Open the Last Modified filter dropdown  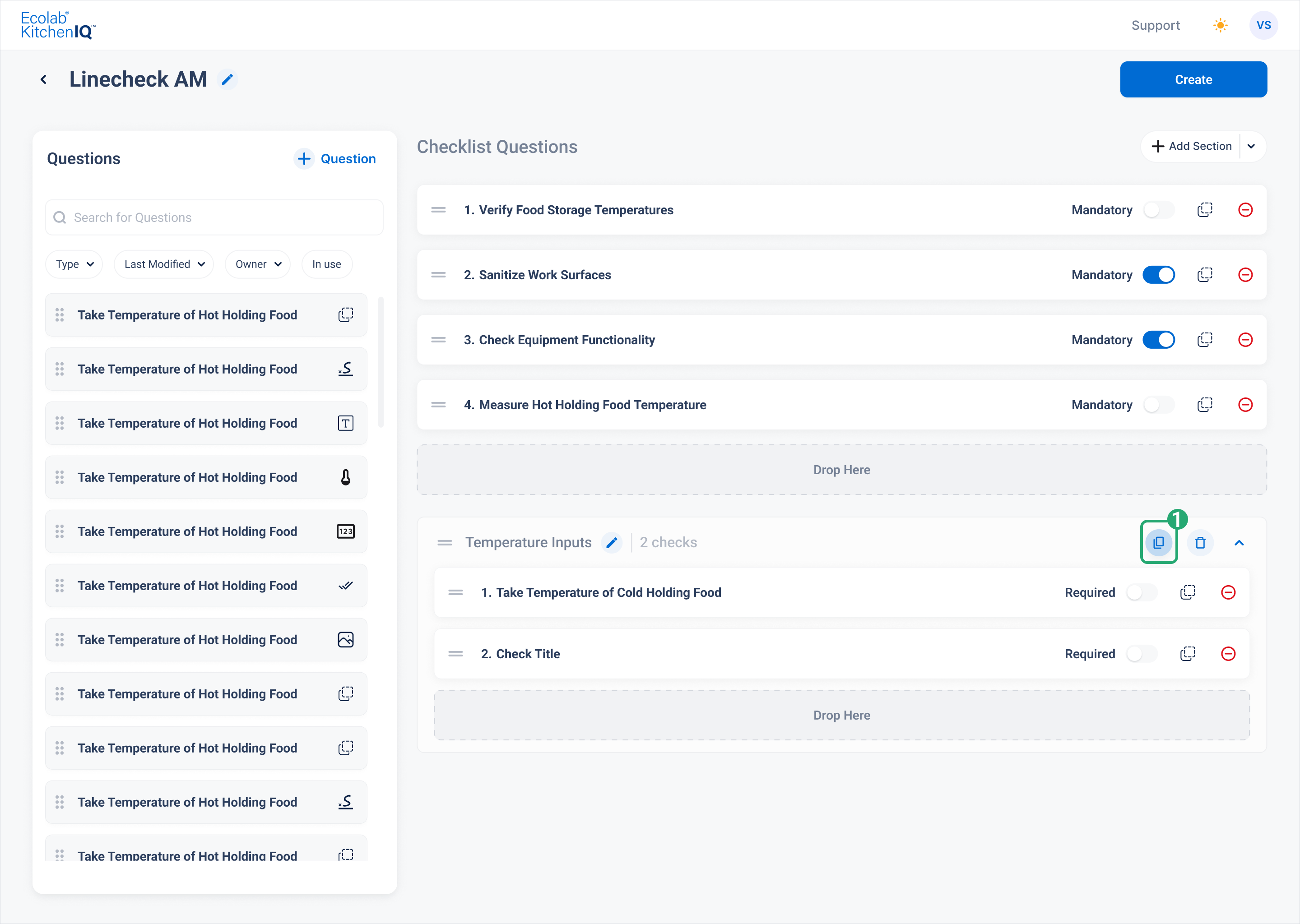pyautogui.click(x=164, y=264)
